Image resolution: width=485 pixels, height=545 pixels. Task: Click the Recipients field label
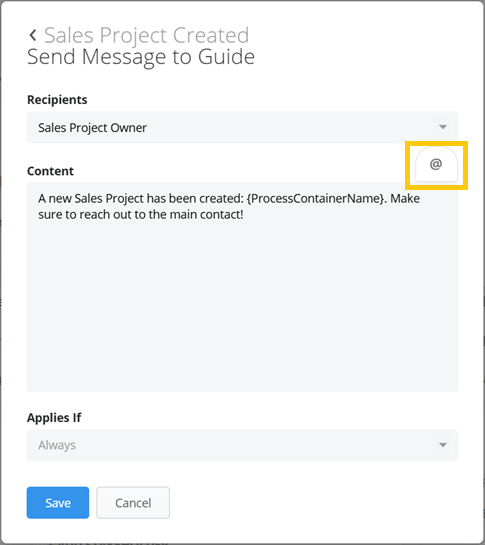point(57,100)
